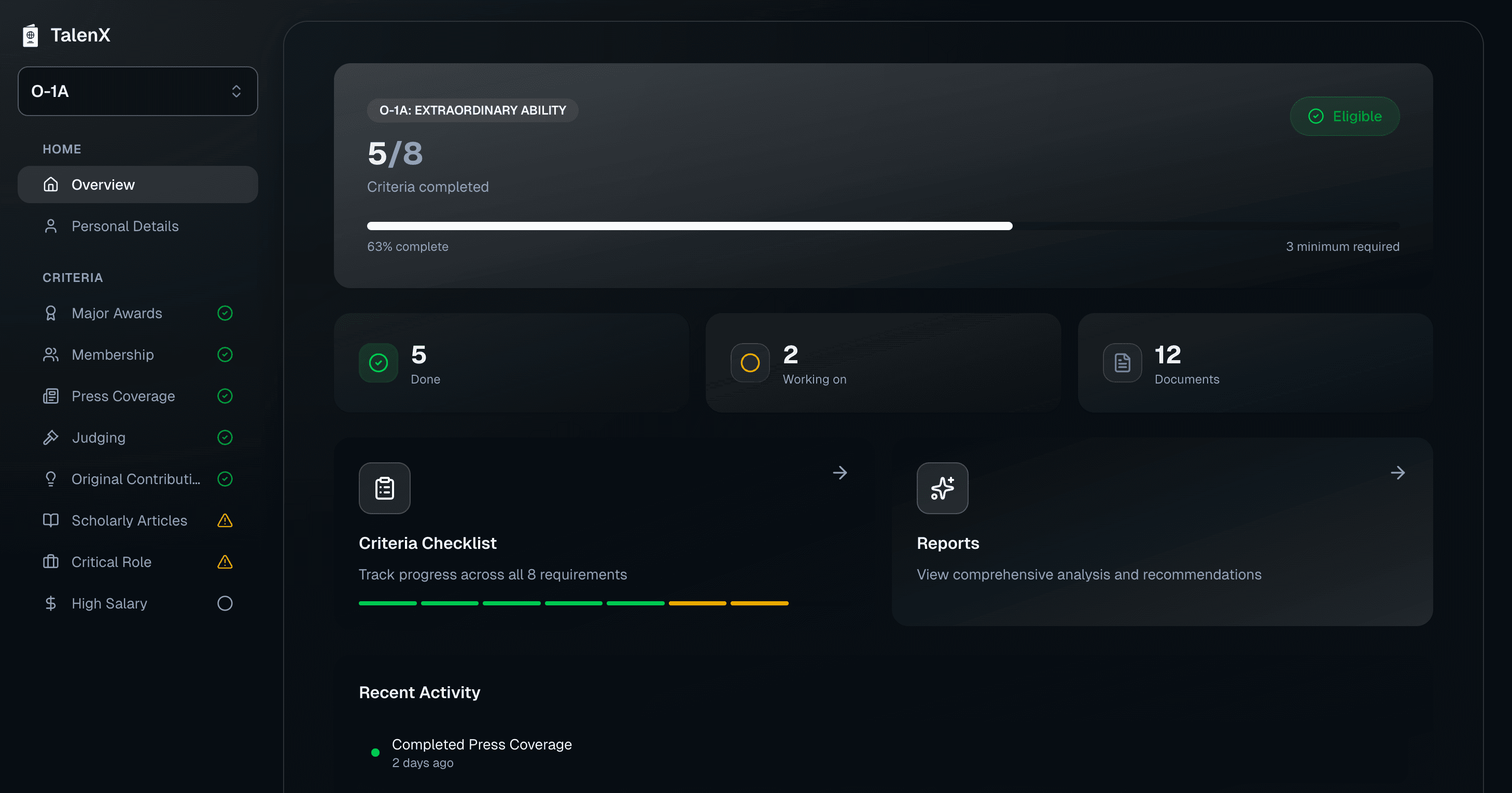Click the Membership people icon
1512x793 pixels.
point(51,355)
